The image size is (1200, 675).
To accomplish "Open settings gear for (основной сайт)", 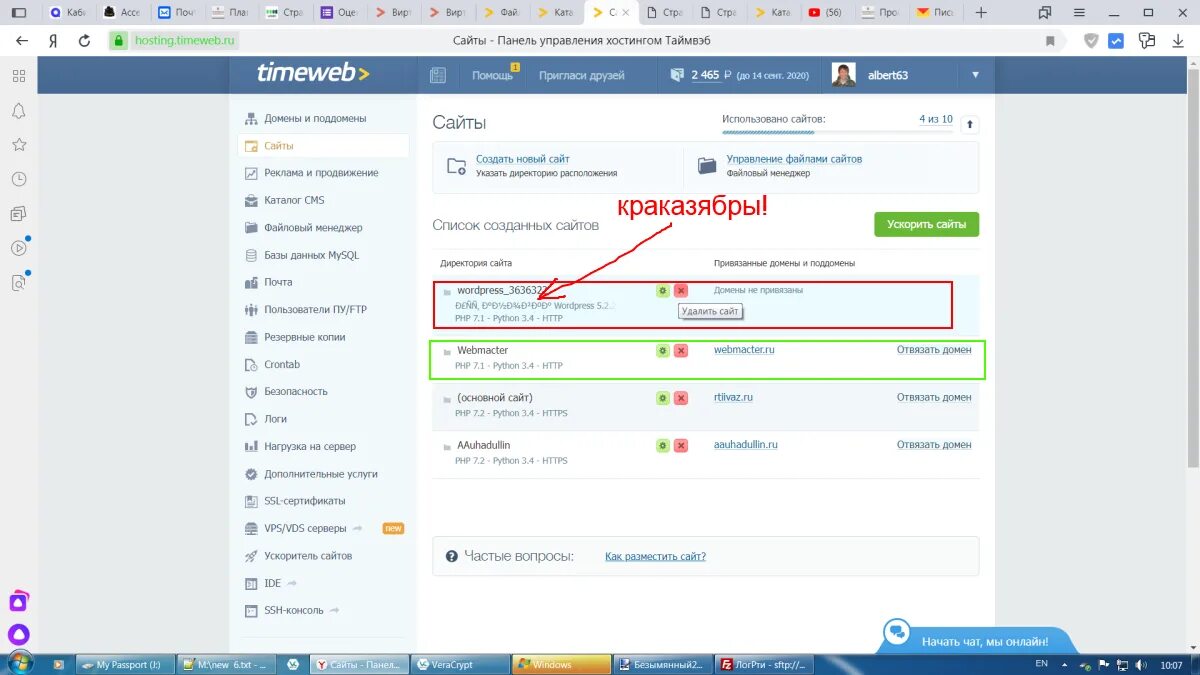I will [x=662, y=398].
